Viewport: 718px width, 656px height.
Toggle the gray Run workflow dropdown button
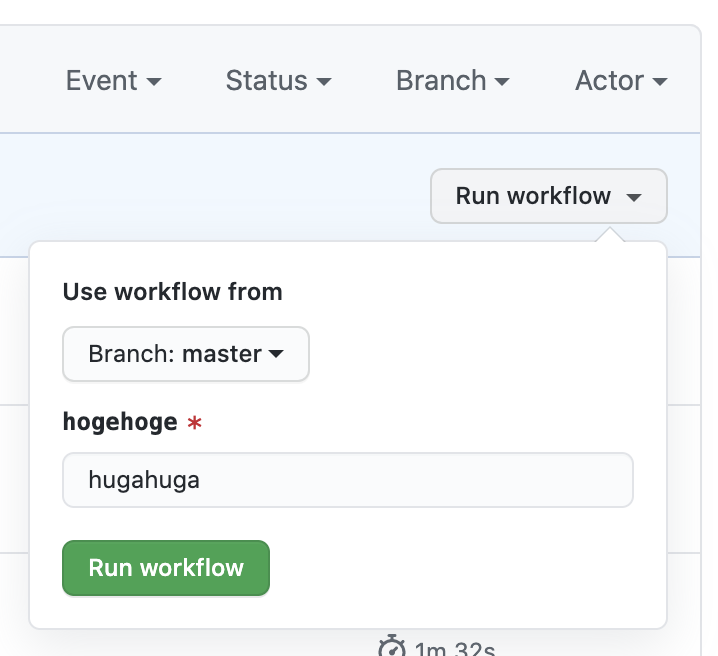pos(549,196)
